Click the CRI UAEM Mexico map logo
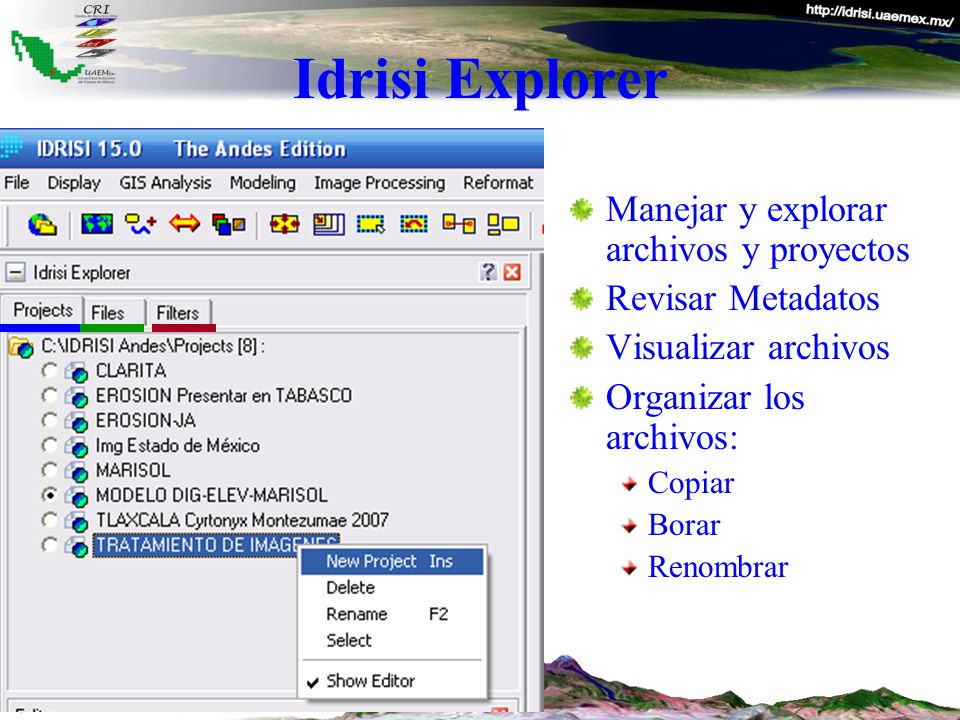960x720 pixels. coord(64,44)
